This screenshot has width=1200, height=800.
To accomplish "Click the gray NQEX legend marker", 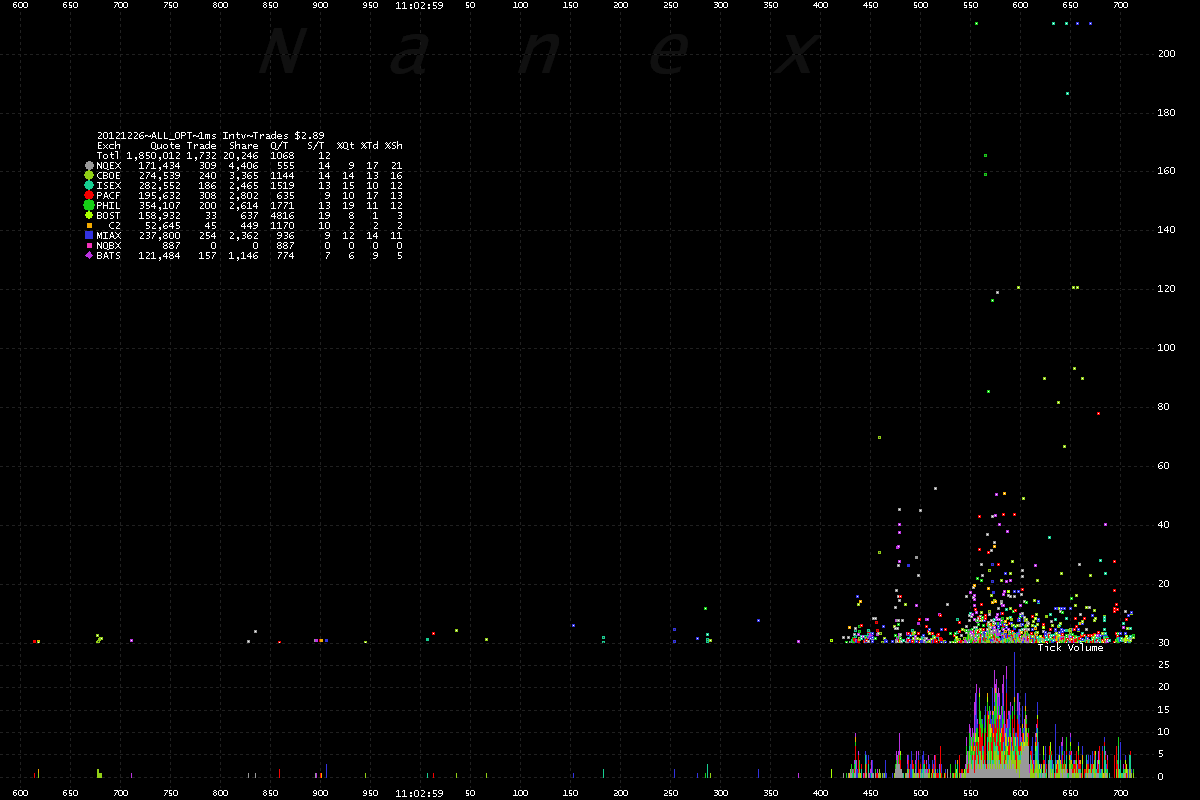I will [x=90, y=165].
